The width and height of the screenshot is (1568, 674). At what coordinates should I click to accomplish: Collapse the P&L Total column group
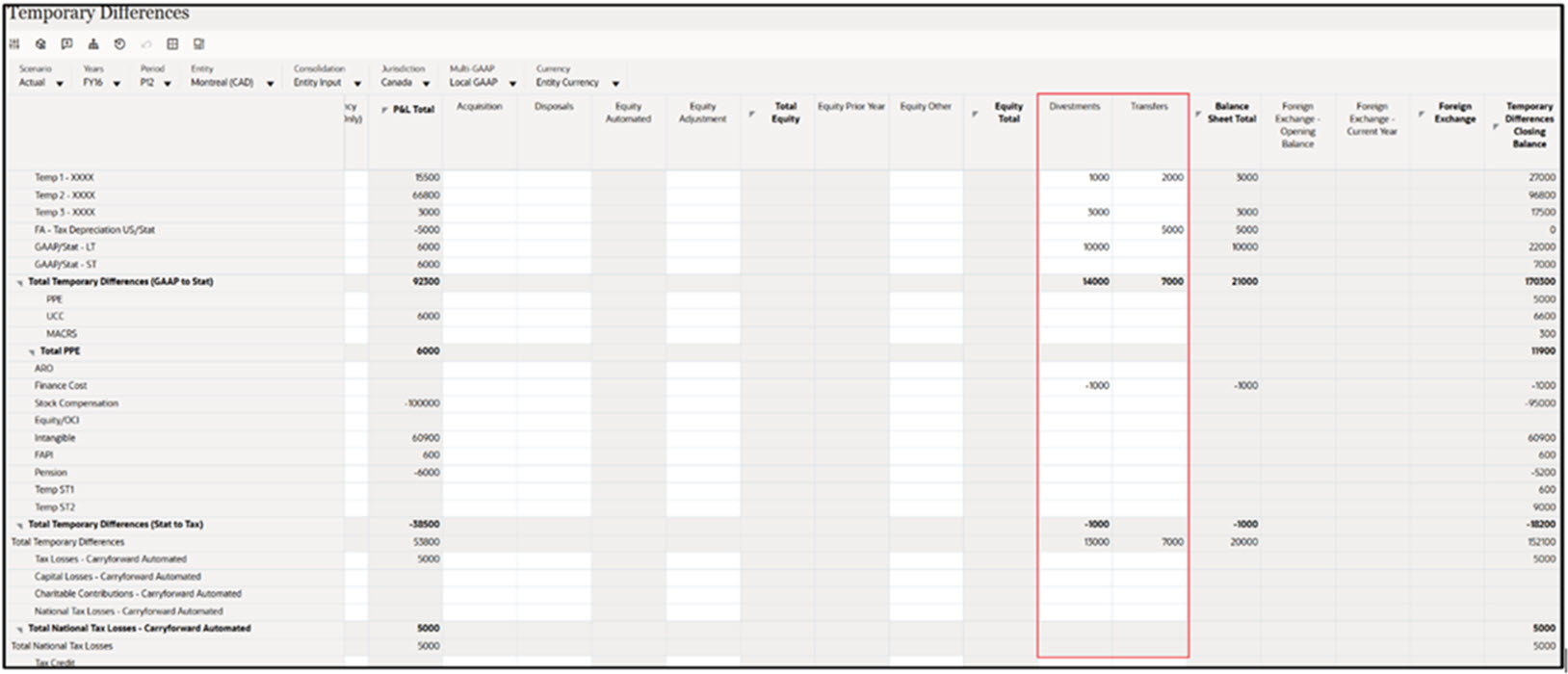coord(384,111)
